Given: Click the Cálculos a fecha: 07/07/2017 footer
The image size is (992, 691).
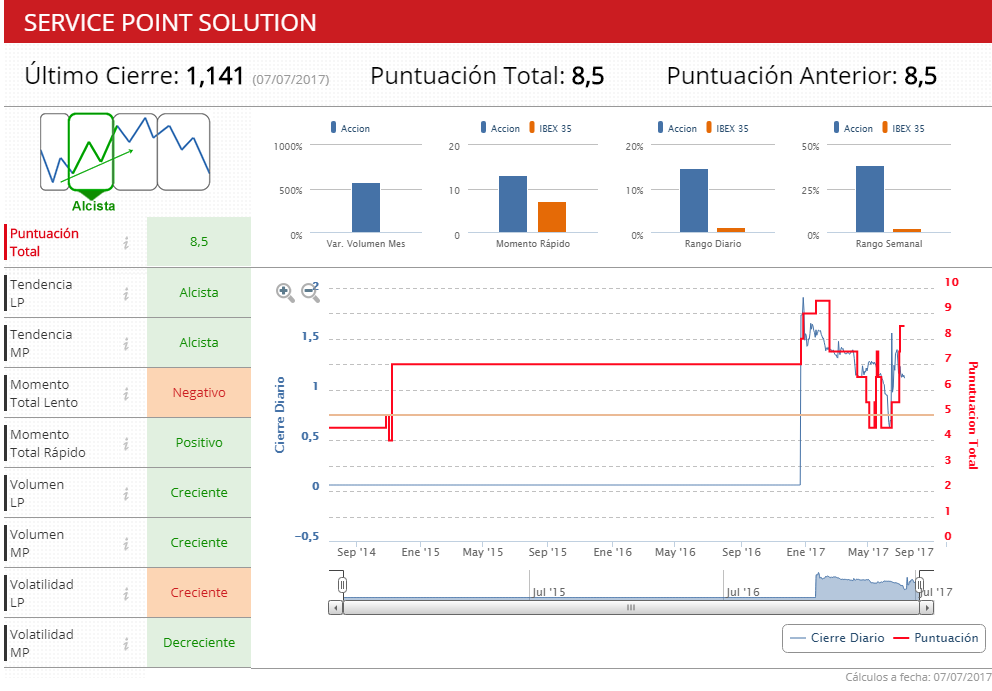Looking at the screenshot, I should (918, 677).
